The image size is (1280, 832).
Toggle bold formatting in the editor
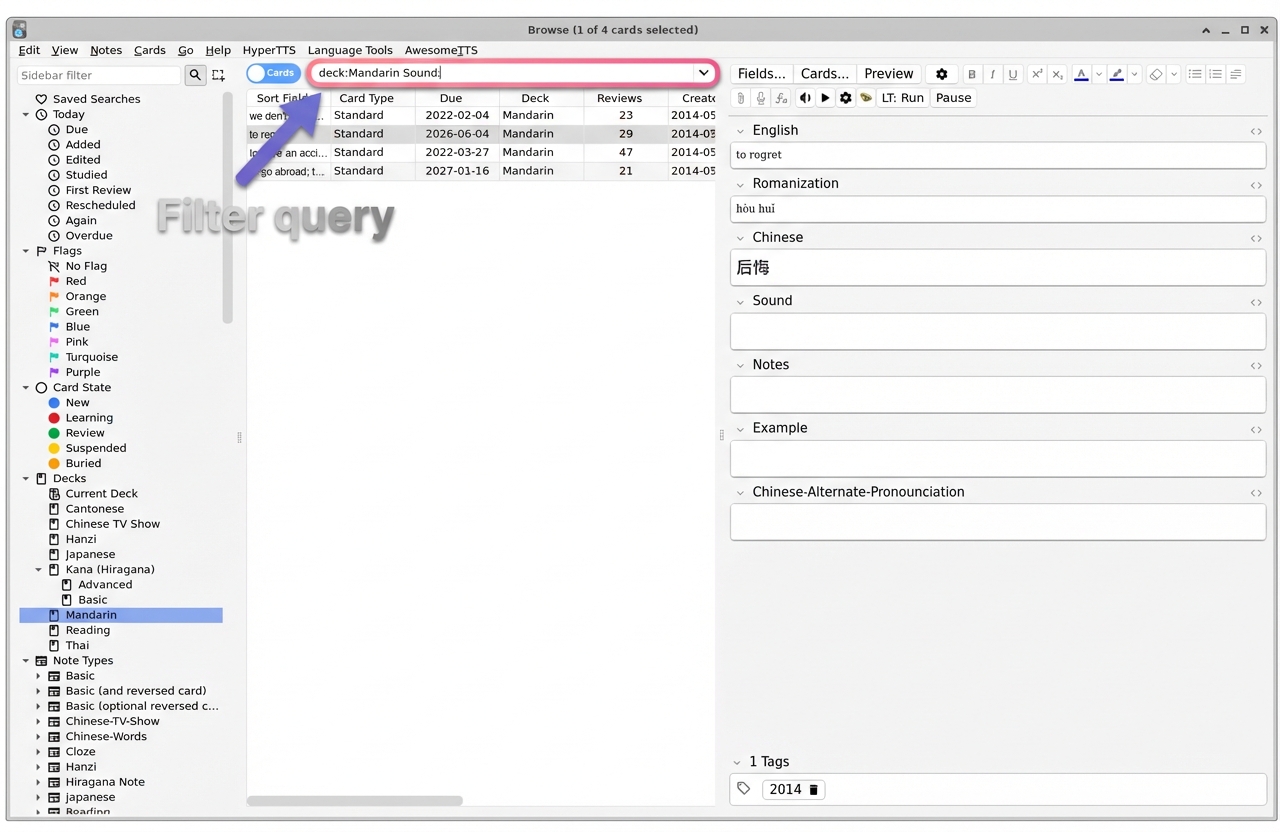[971, 74]
